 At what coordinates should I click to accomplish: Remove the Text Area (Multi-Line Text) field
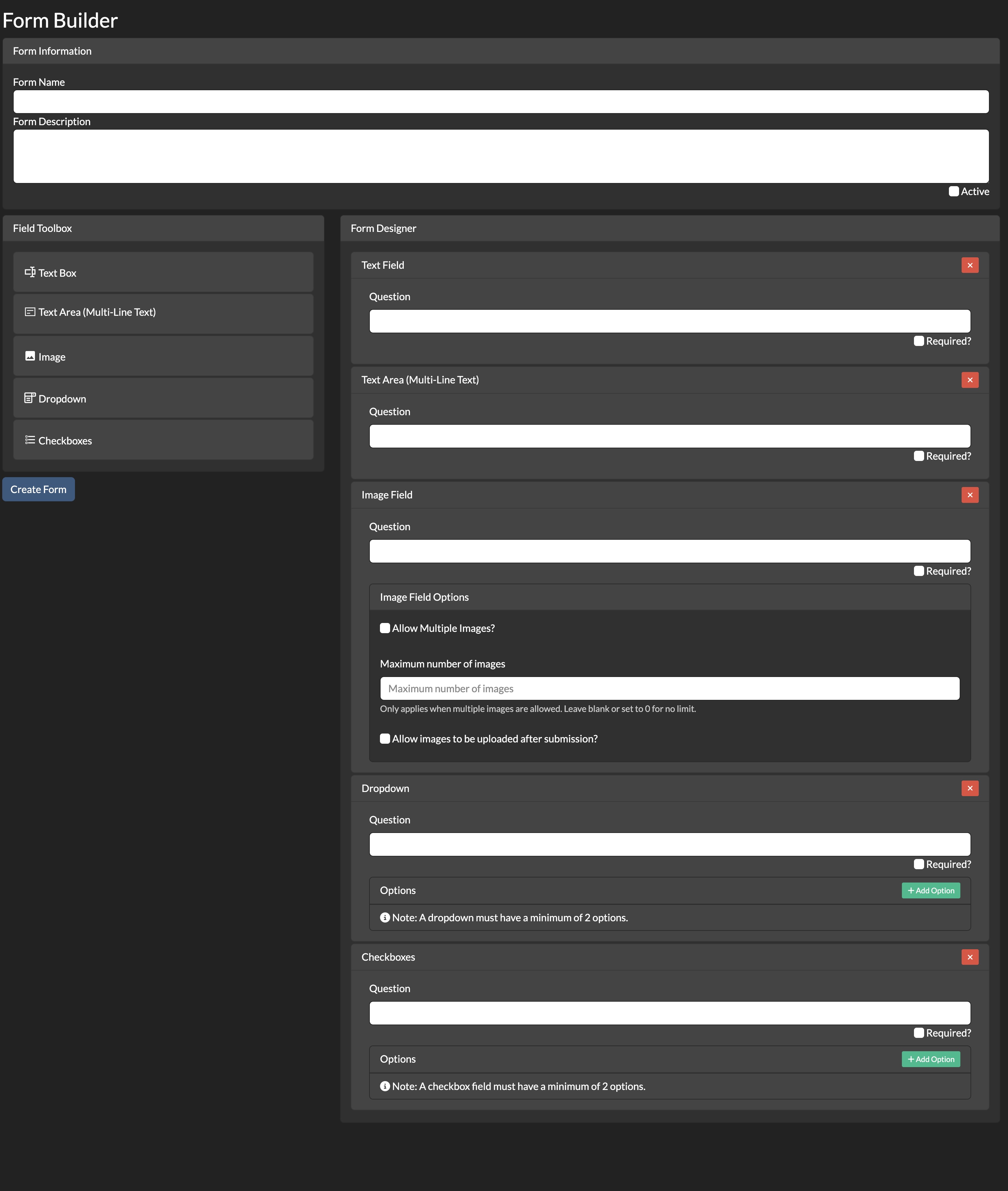(970, 380)
